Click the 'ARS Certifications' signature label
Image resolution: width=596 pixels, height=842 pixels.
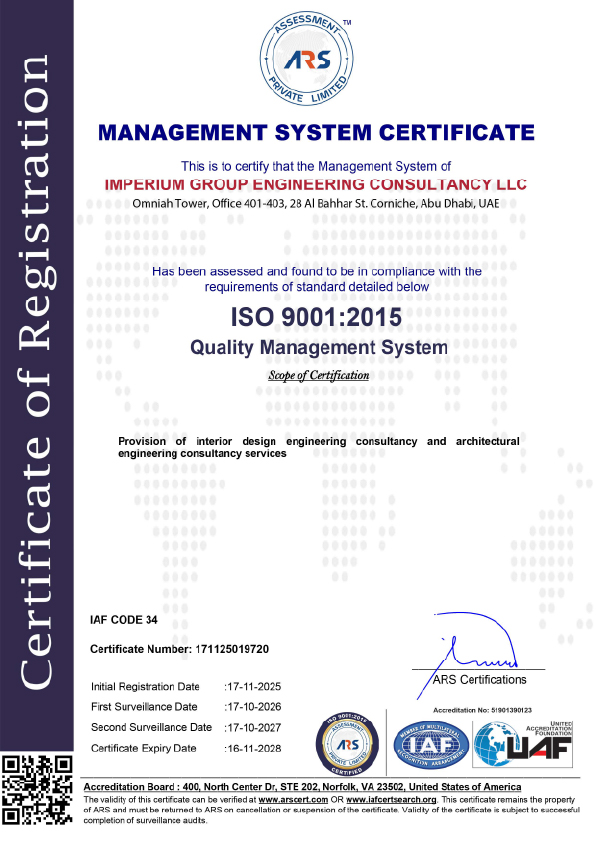coord(479,680)
